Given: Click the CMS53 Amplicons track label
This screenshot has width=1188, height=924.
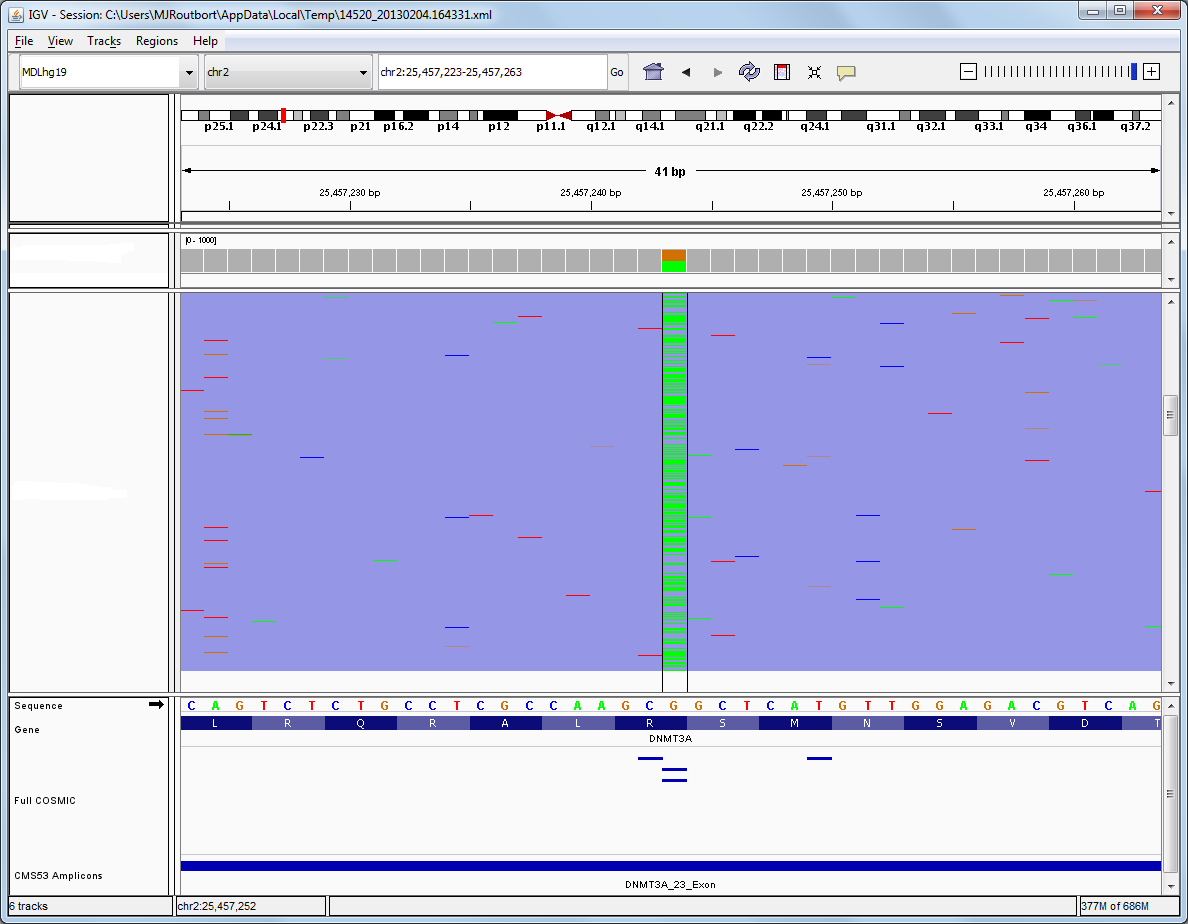Looking at the screenshot, I should [58, 875].
